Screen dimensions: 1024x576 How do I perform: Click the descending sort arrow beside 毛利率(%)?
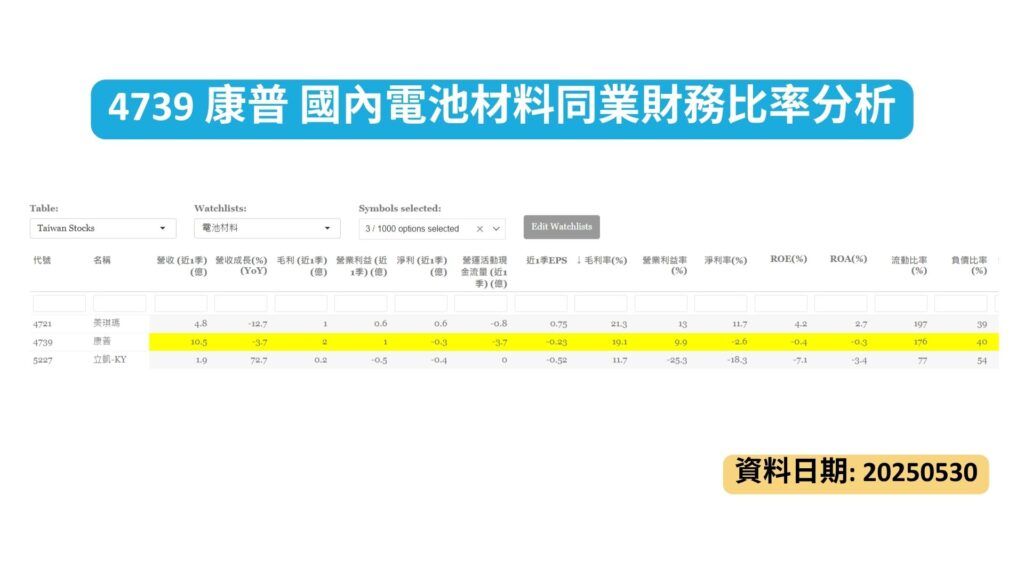pyautogui.click(x=577, y=259)
